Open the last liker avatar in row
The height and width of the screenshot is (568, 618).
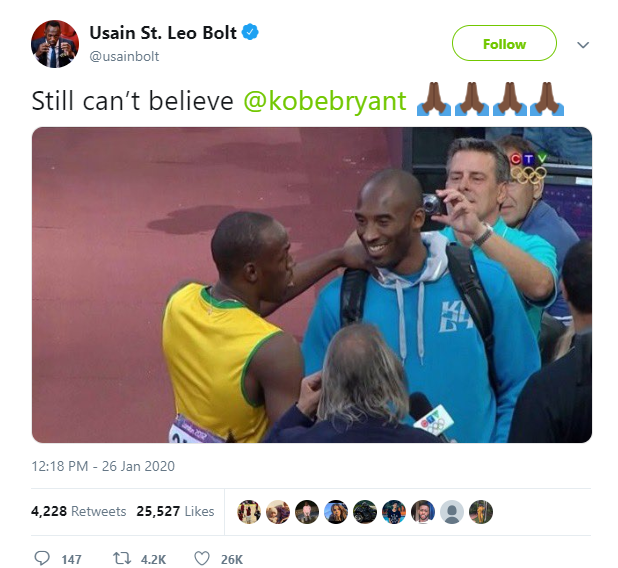(x=481, y=512)
